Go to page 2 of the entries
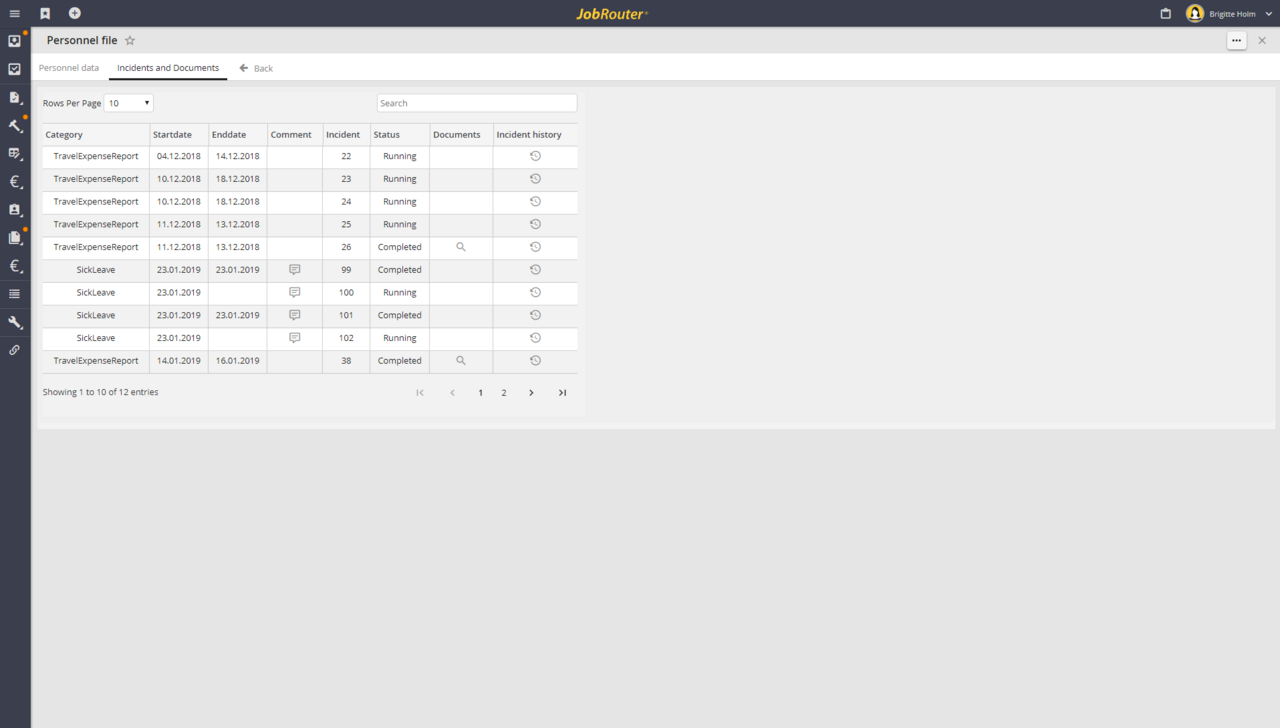Image resolution: width=1280 pixels, height=728 pixels. click(504, 392)
